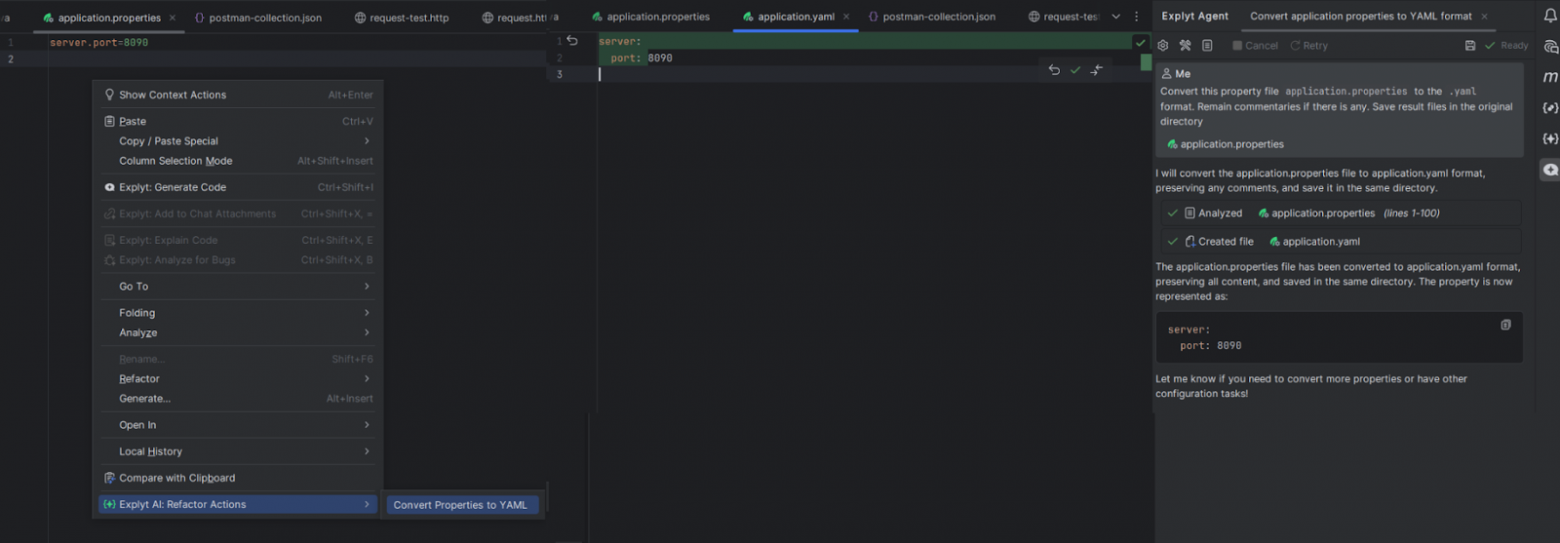Switch to Explyt Agent tab
Image resolution: width=1560 pixels, height=543 pixels.
(x=1195, y=17)
